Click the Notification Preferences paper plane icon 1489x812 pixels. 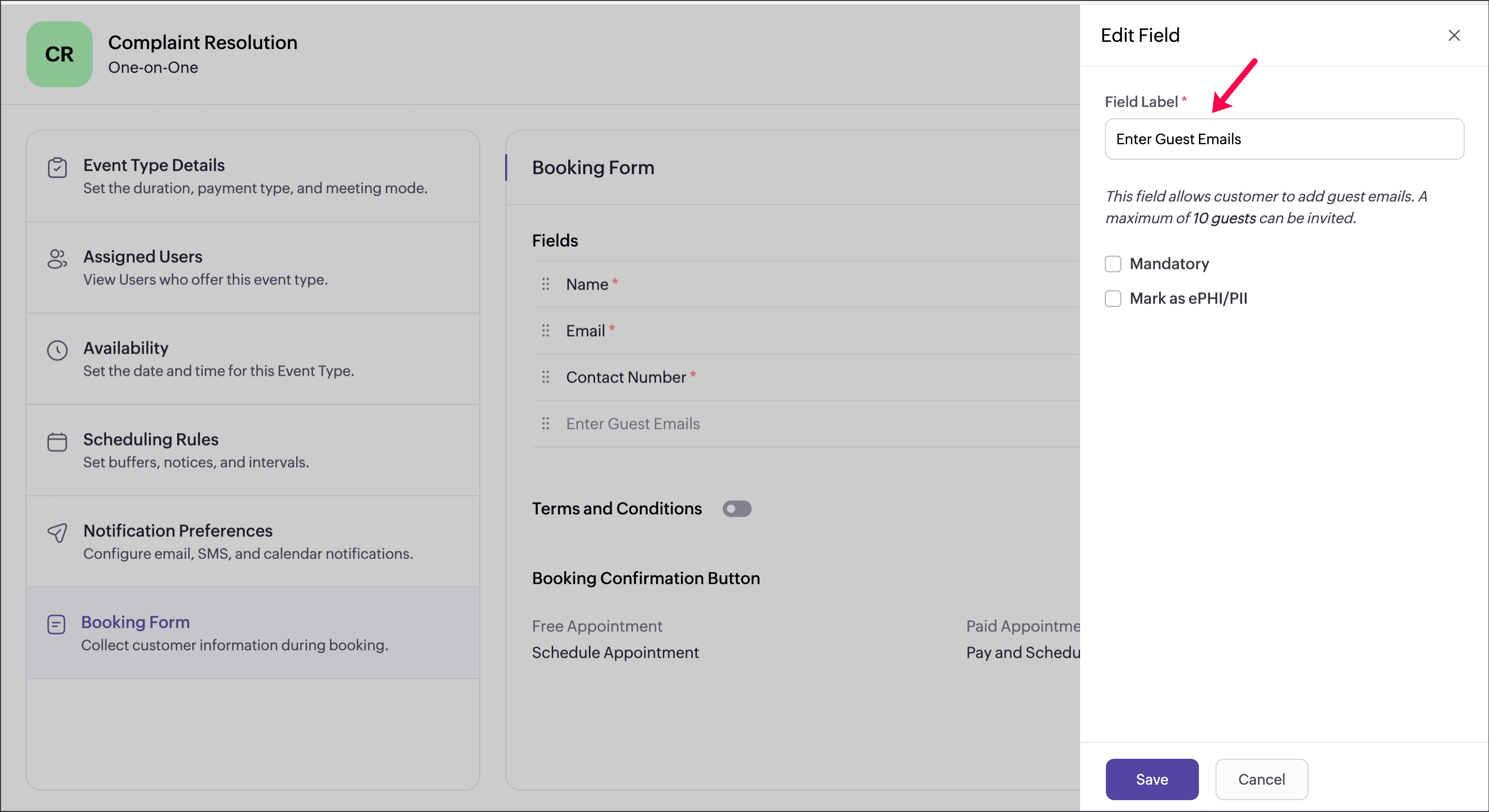tap(57, 533)
